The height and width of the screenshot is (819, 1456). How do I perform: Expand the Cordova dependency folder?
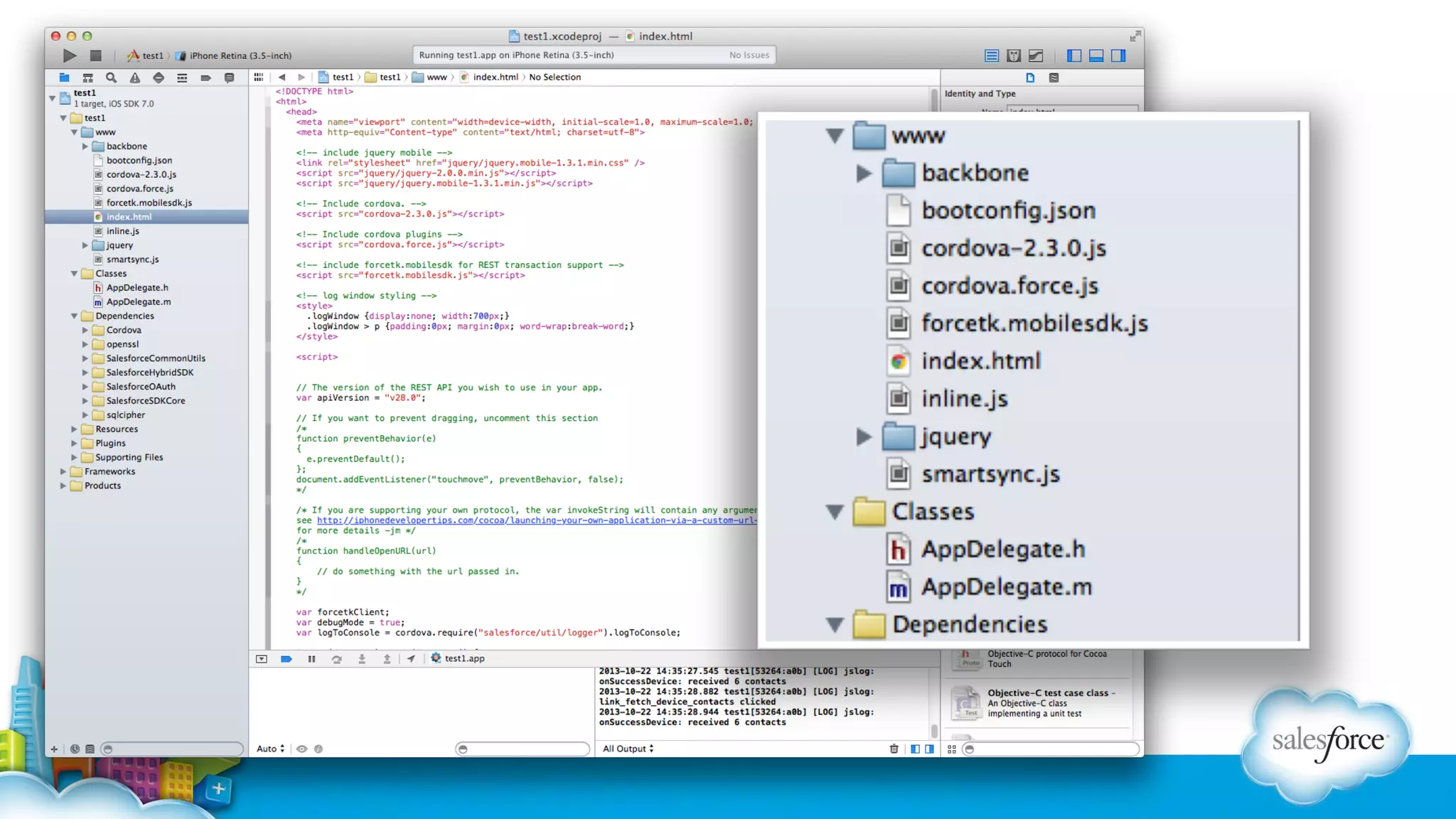click(x=85, y=330)
